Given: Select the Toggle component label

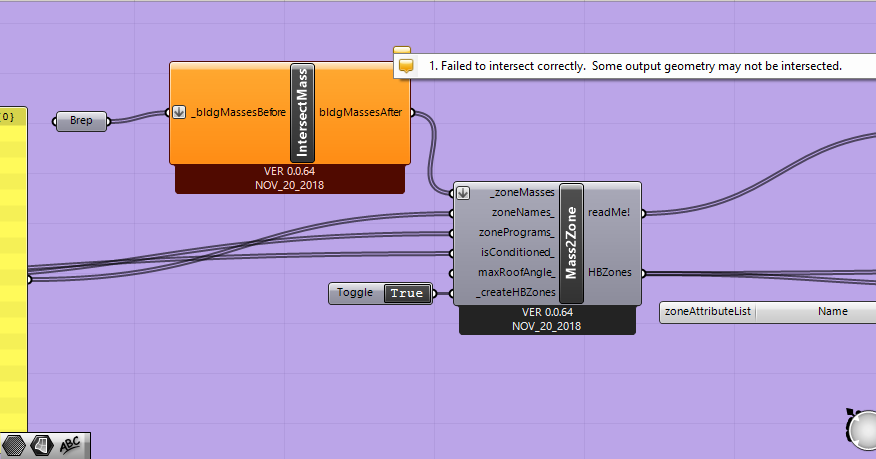Looking at the screenshot, I should pos(355,293).
